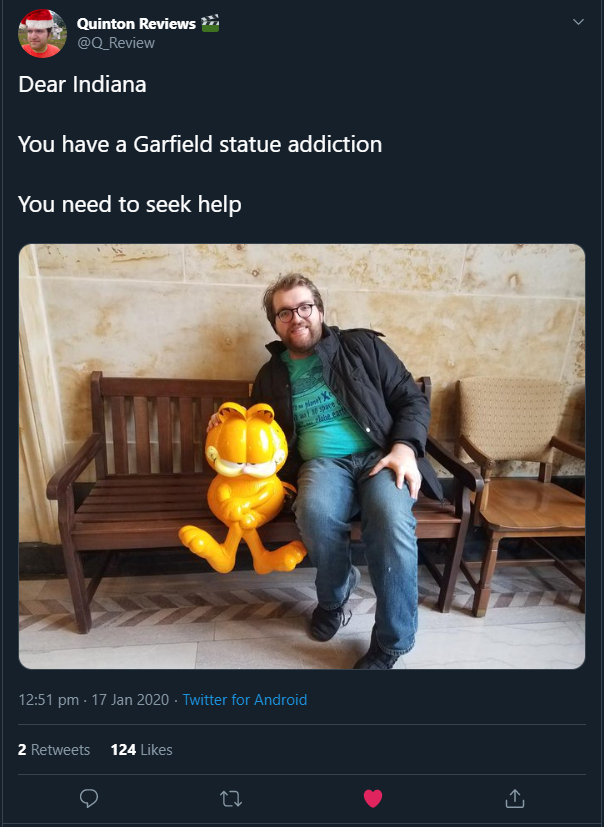This screenshot has height=827, width=604.
Task: Unlike the tweet via red heart
Action: click(373, 799)
